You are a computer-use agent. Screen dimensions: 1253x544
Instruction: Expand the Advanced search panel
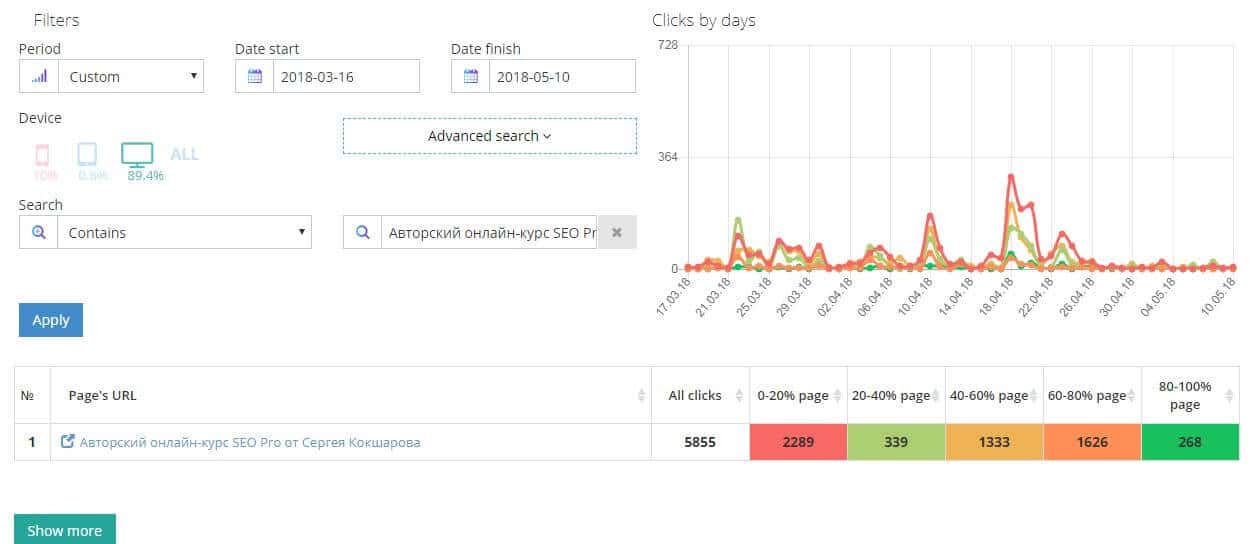tap(490, 136)
